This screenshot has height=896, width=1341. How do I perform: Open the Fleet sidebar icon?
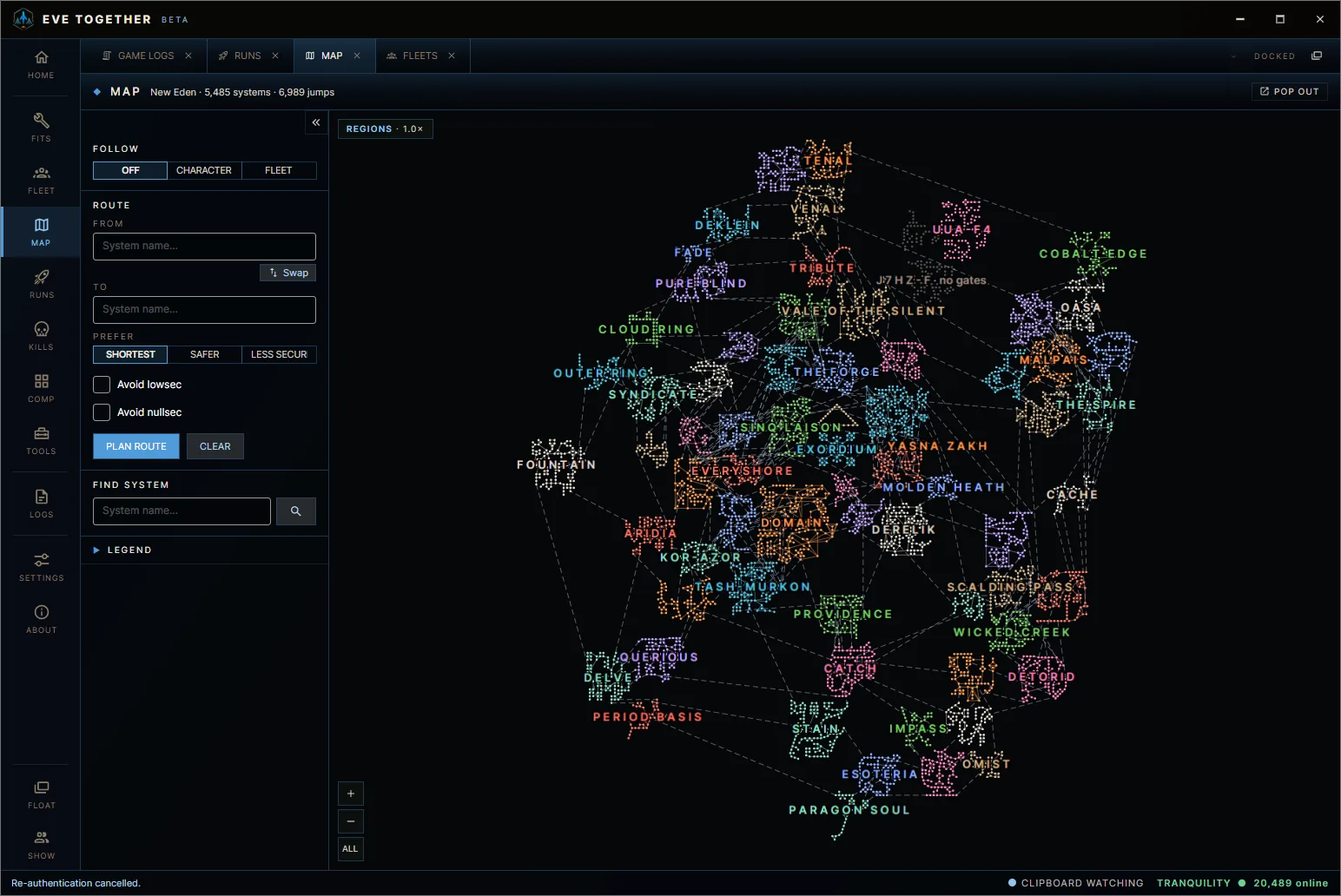pyautogui.click(x=41, y=179)
